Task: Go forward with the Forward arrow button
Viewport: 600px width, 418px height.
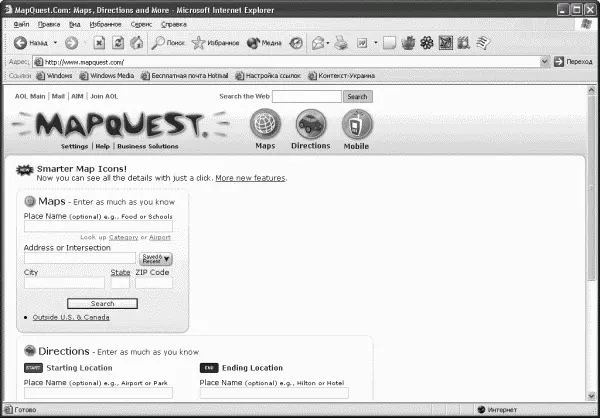Action: tap(71, 43)
